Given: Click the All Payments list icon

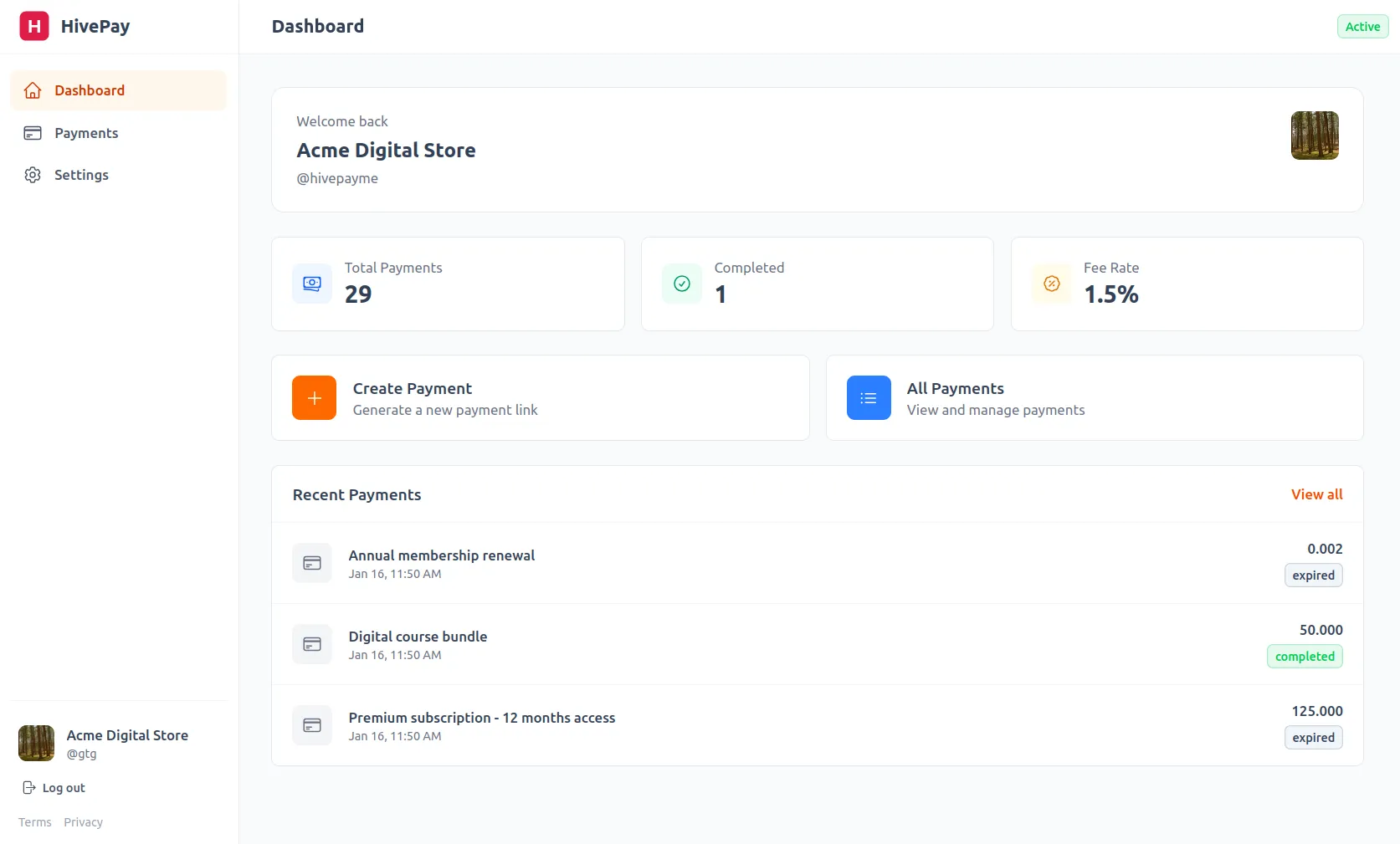Looking at the screenshot, I should pyautogui.click(x=868, y=398).
